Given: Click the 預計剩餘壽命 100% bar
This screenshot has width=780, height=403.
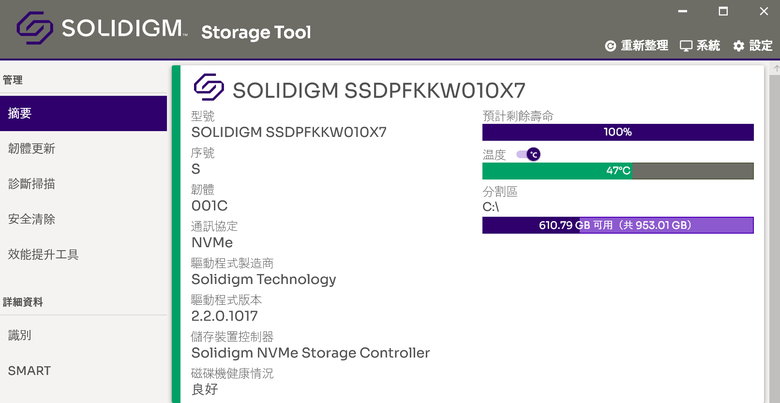Looking at the screenshot, I should point(618,132).
